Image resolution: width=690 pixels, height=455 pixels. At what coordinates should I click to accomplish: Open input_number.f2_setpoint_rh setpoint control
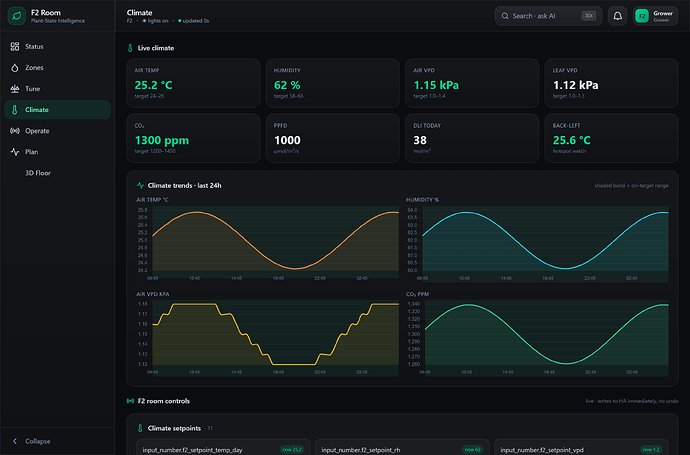402,449
